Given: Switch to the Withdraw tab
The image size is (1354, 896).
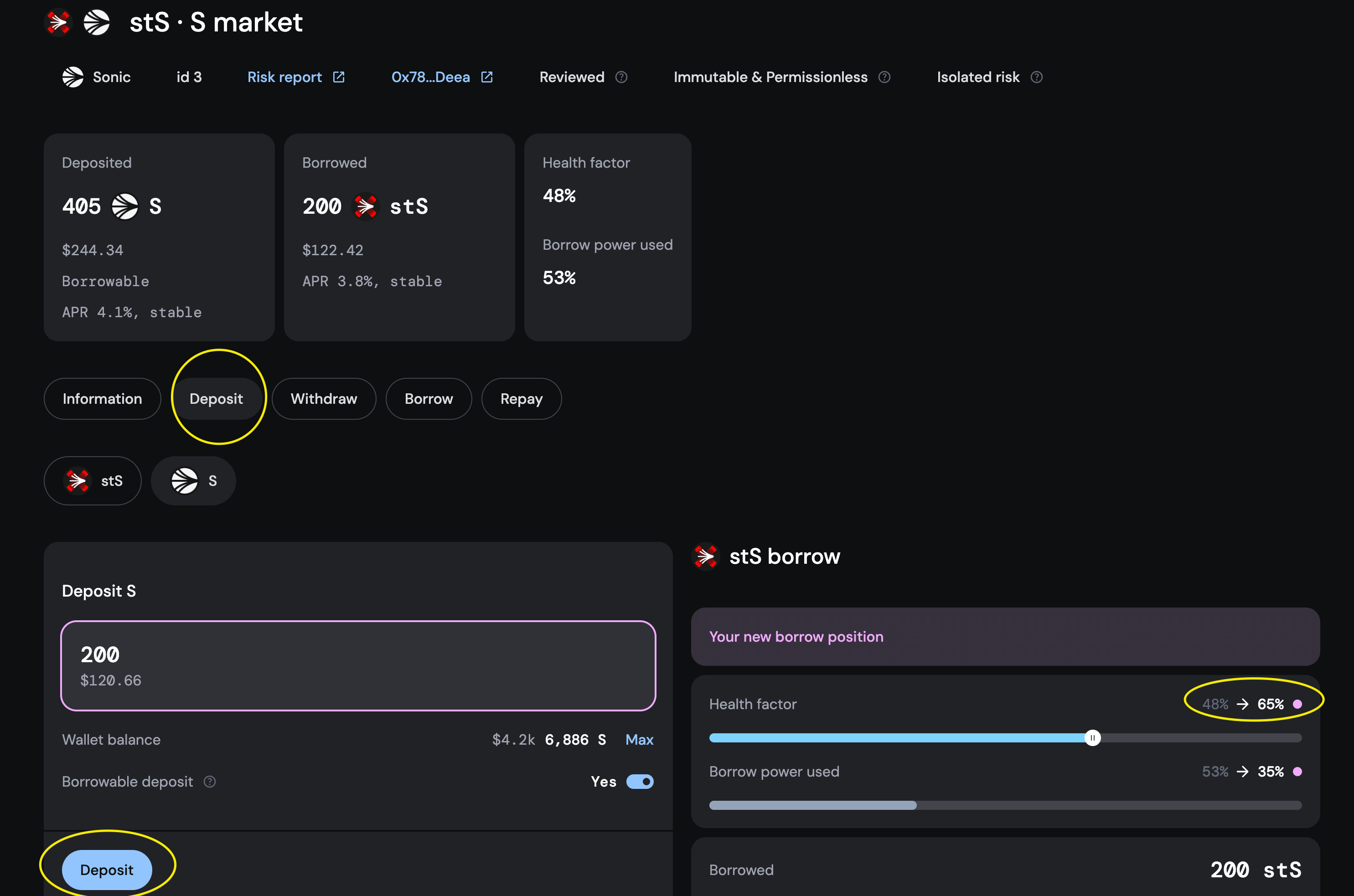Looking at the screenshot, I should (x=324, y=399).
